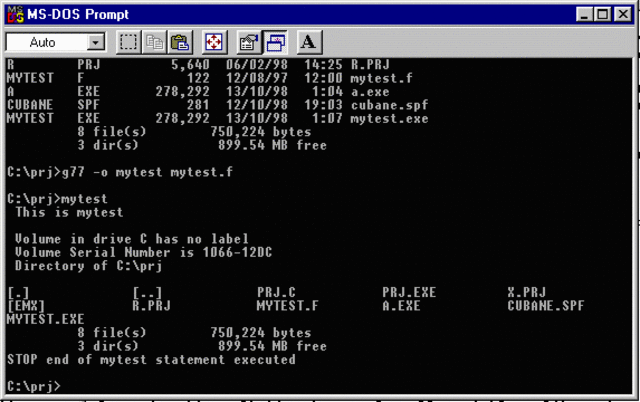Viewport: 640px width, 402px height.
Task: Minimize the MS-DOS Prompt window
Action: 584,15
